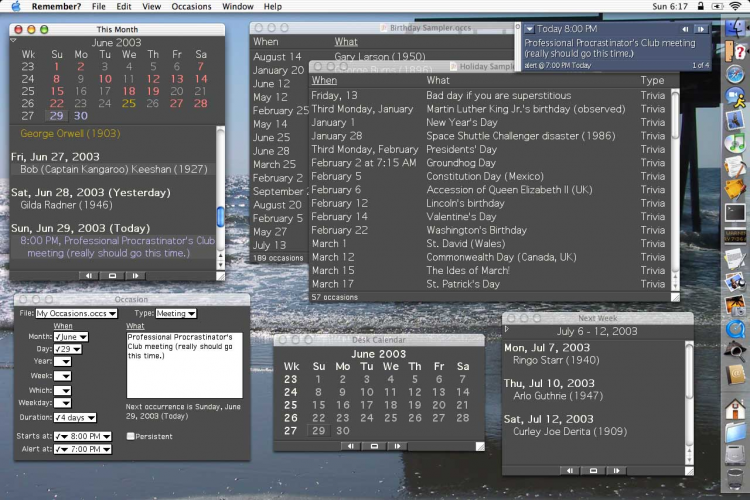This screenshot has width=750, height=500.
Task: Sort Holiday list by the When column header
Action: click(x=324, y=80)
